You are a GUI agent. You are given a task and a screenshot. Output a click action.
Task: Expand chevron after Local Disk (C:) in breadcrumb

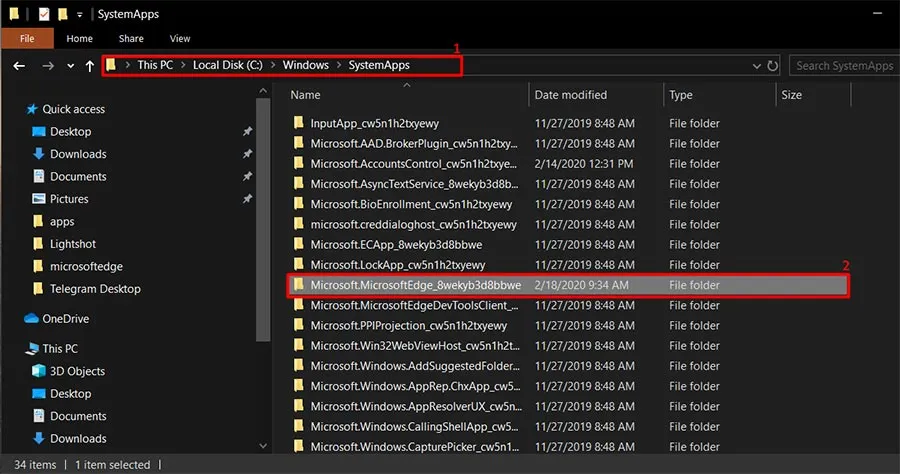[273, 65]
